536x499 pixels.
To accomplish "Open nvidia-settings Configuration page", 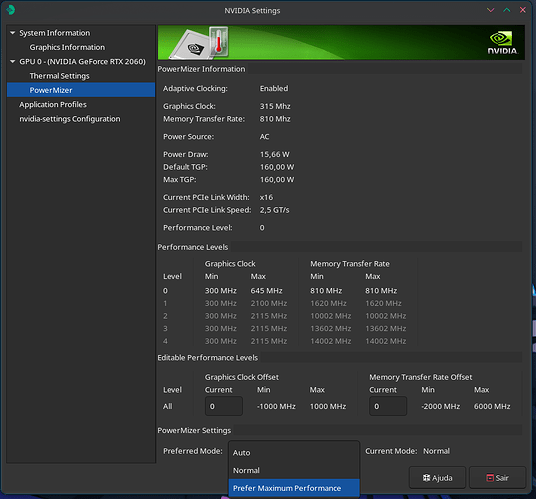I will (x=70, y=119).
